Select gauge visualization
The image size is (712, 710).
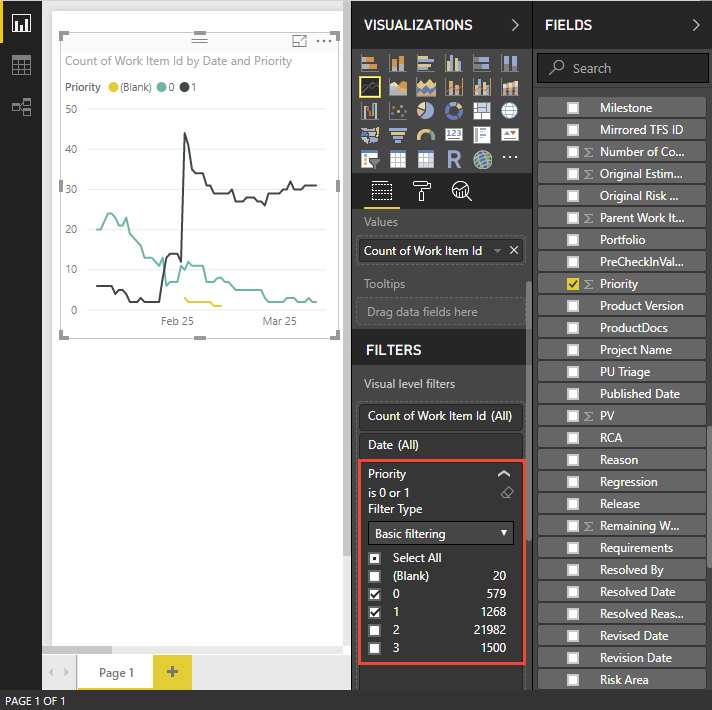(425, 135)
